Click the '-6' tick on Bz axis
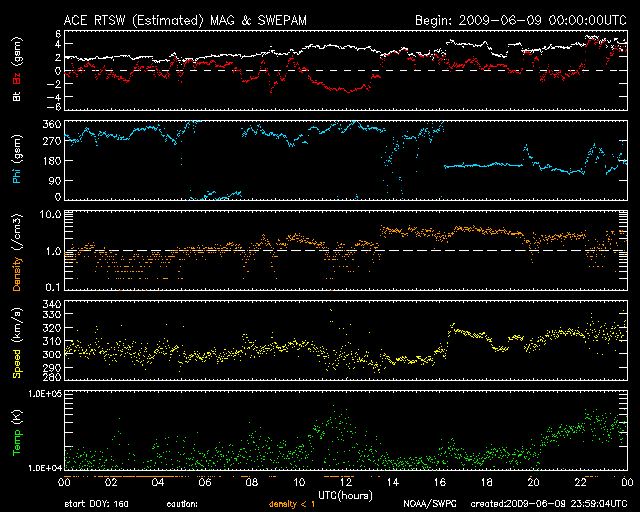Image resolution: width=640 pixels, height=512 pixels. coord(53,107)
